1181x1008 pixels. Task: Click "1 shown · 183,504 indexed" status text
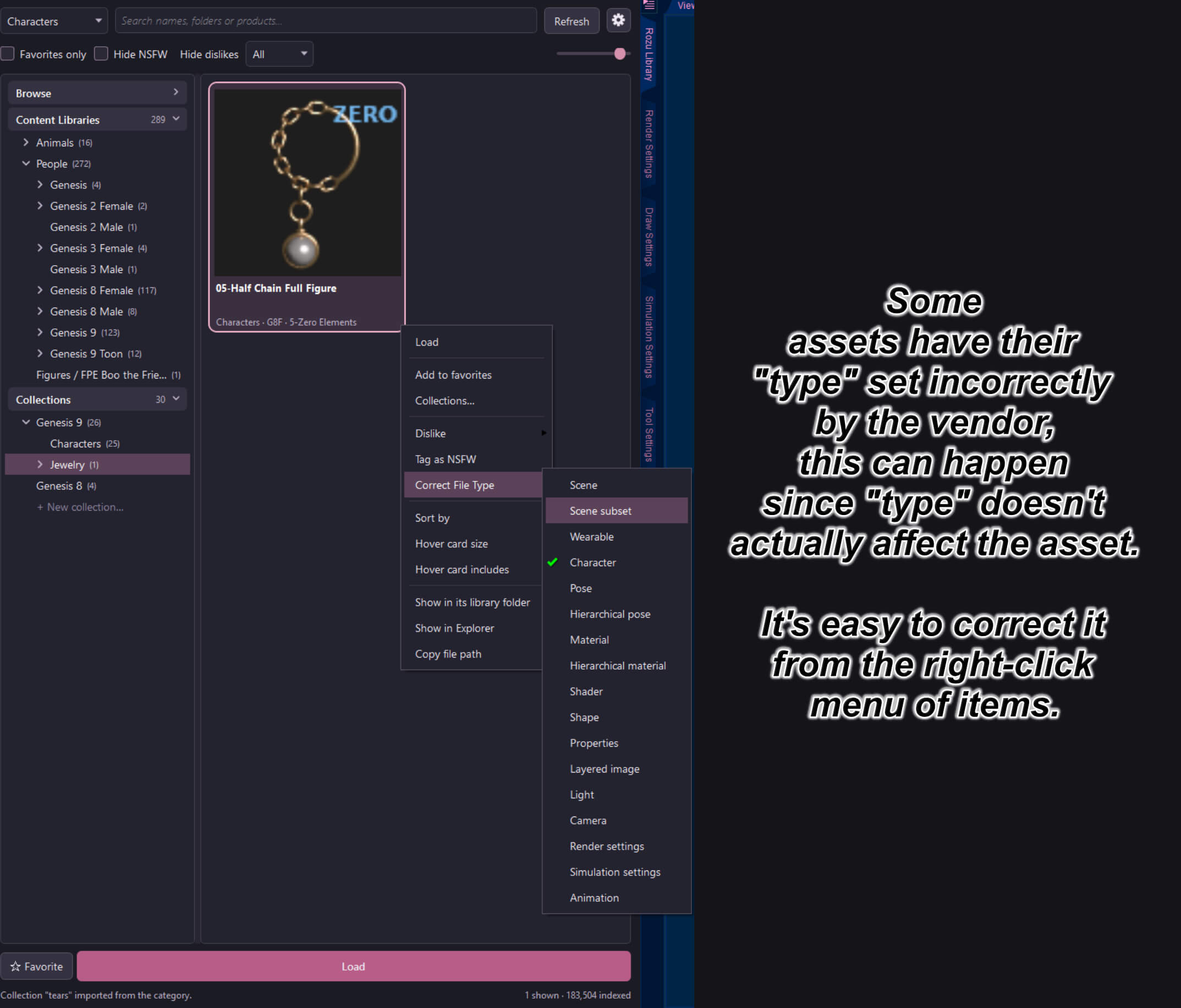pyautogui.click(x=578, y=995)
